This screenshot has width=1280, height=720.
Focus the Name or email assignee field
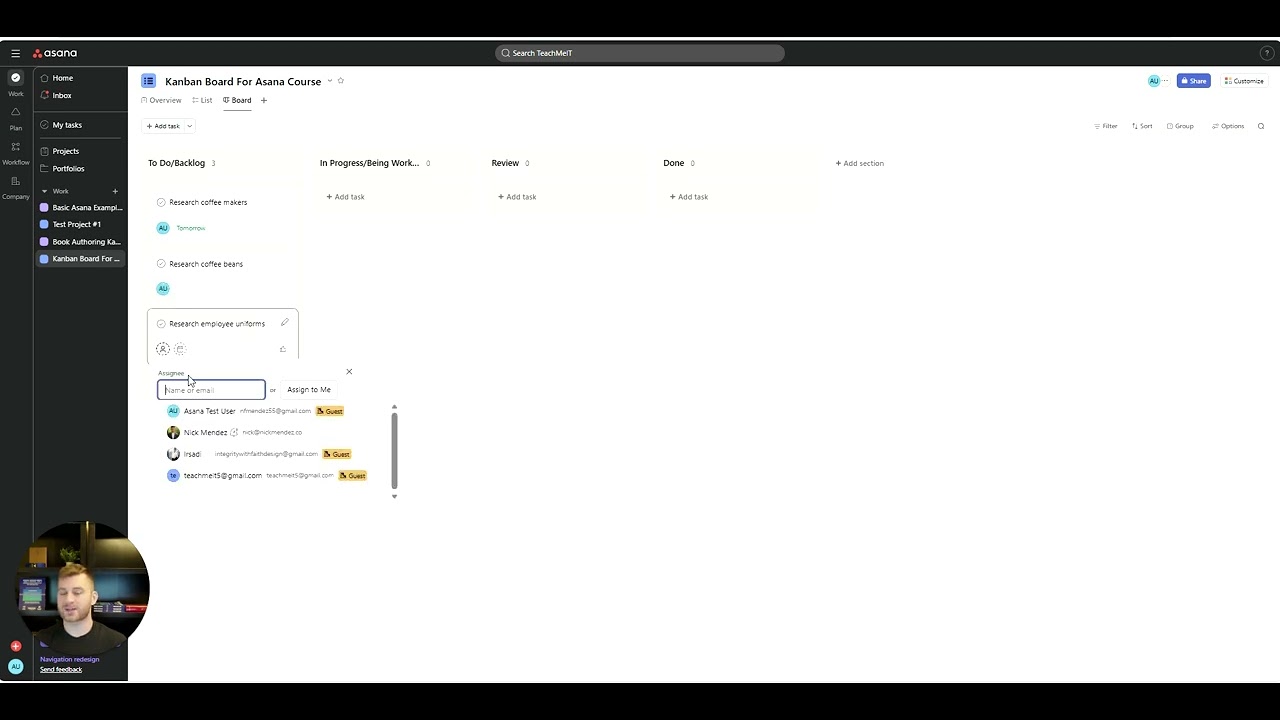(x=211, y=390)
